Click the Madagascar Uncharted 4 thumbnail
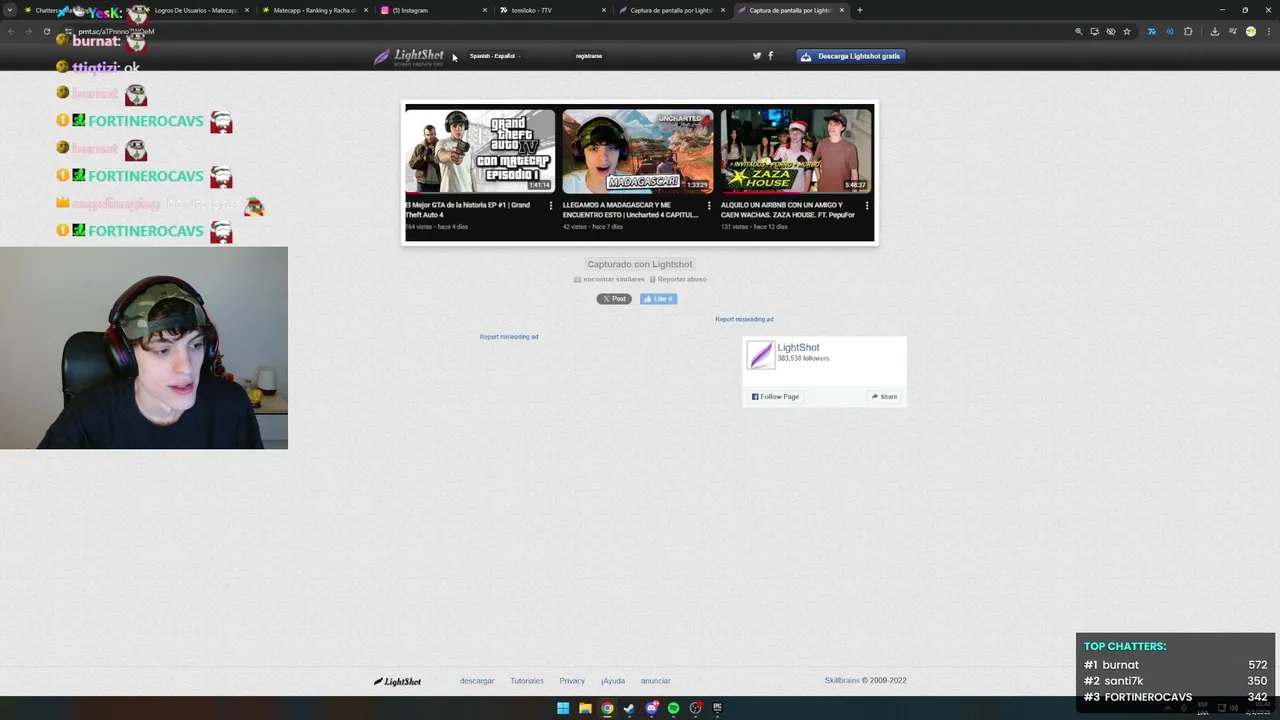The image size is (1280, 720). (x=638, y=151)
